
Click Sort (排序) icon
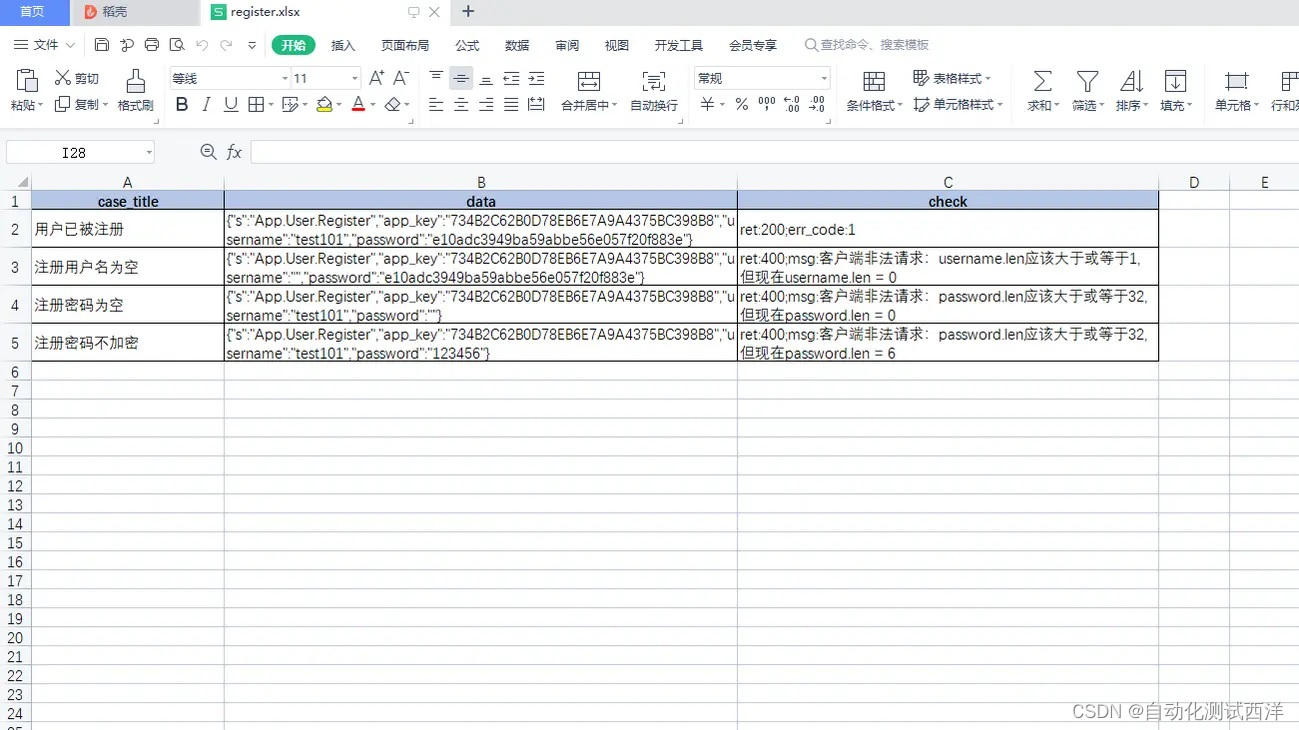tap(1131, 81)
